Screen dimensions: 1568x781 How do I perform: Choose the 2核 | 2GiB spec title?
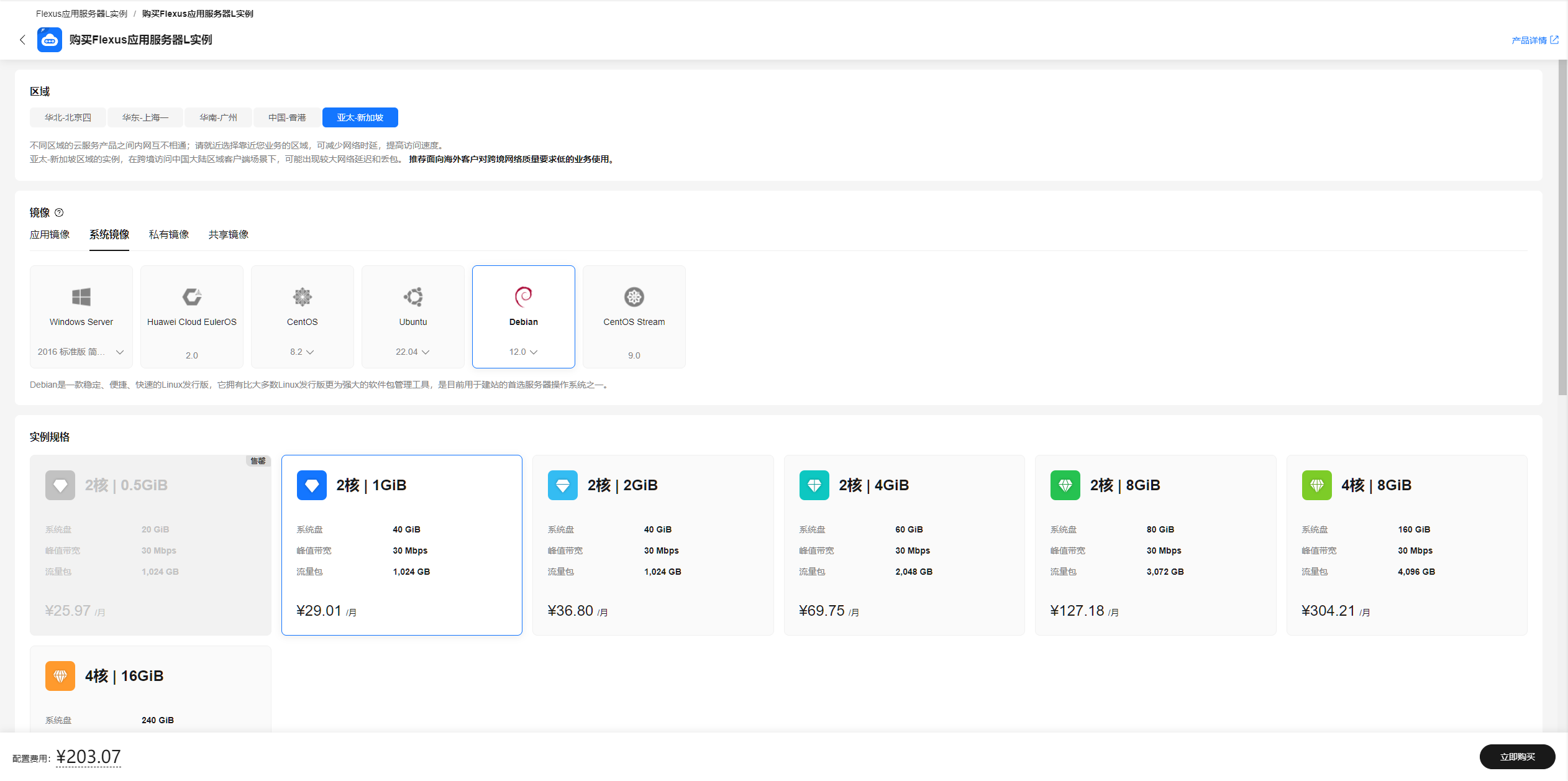click(622, 485)
